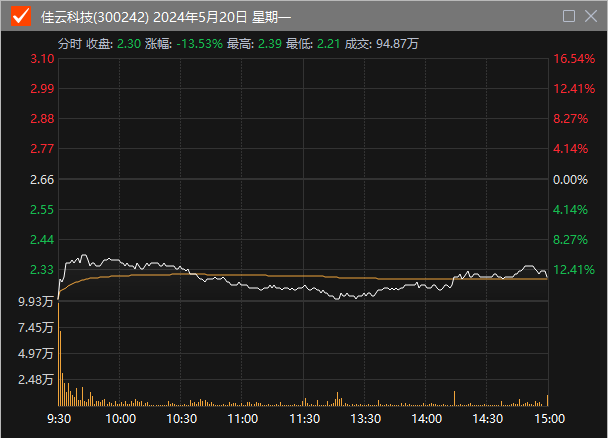Click the 15:00 time axis label
The width and height of the screenshot is (608, 438).
point(549,419)
